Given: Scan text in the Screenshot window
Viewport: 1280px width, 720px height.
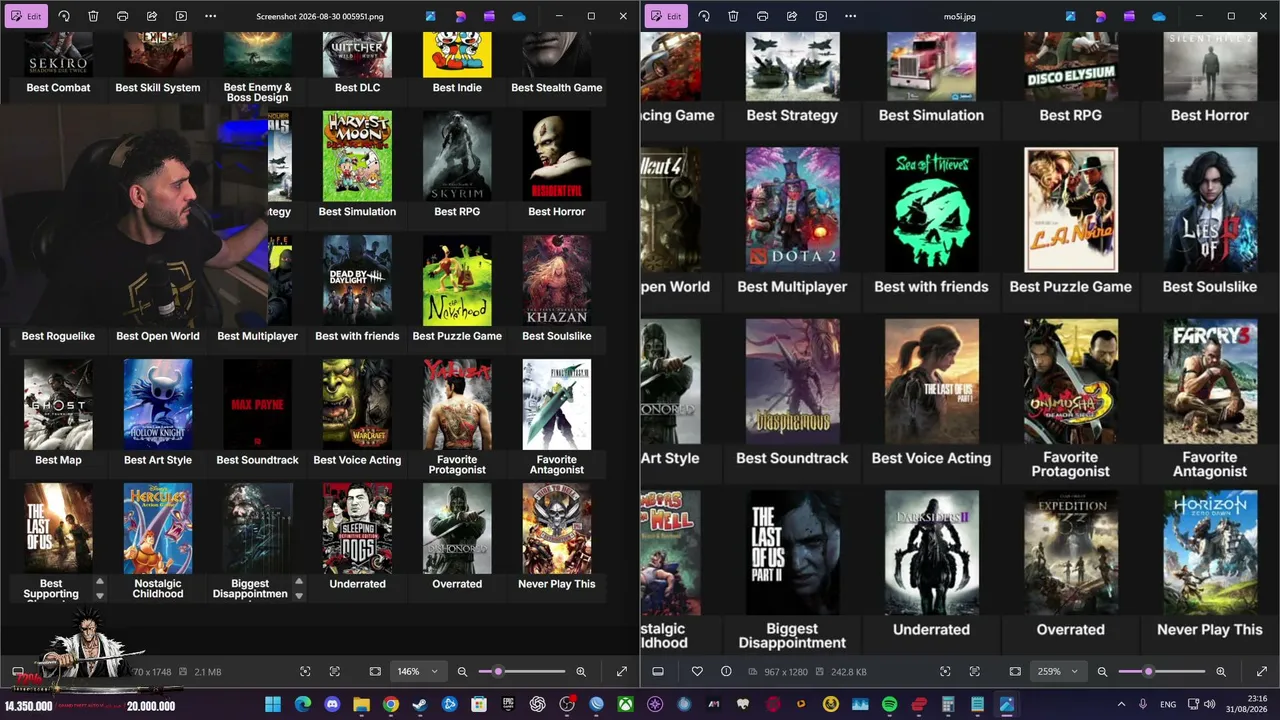Looking at the screenshot, I should tap(335, 672).
